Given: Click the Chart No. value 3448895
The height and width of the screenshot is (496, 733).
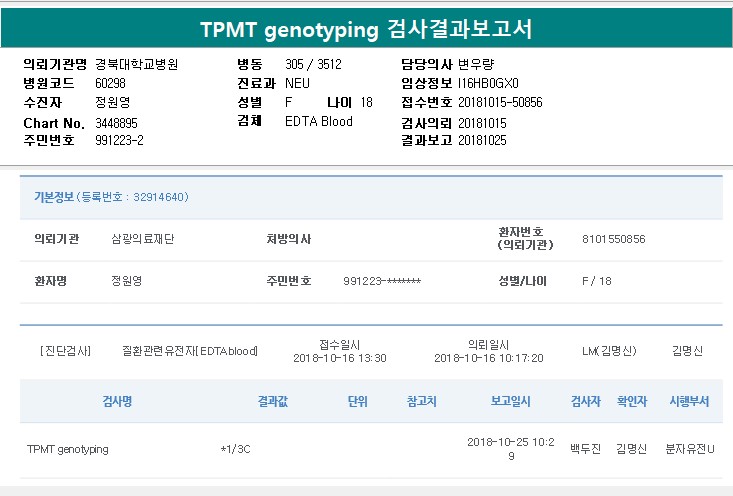Looking at the screenshot, I should [116, 122].
